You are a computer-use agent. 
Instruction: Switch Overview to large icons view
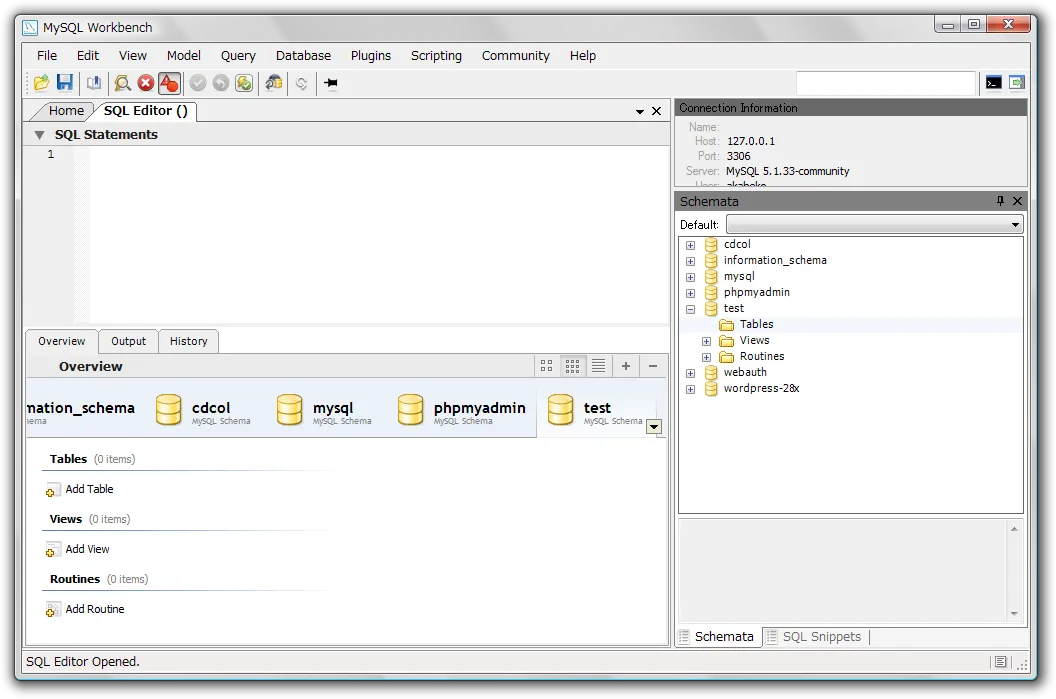point(546,366)
